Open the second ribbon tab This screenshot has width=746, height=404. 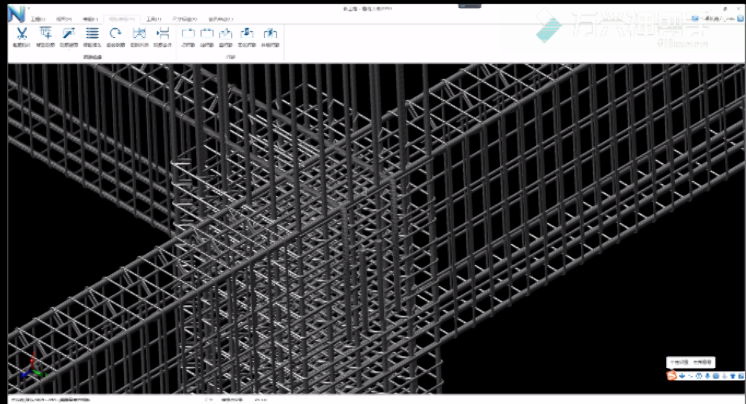point(64,19)
